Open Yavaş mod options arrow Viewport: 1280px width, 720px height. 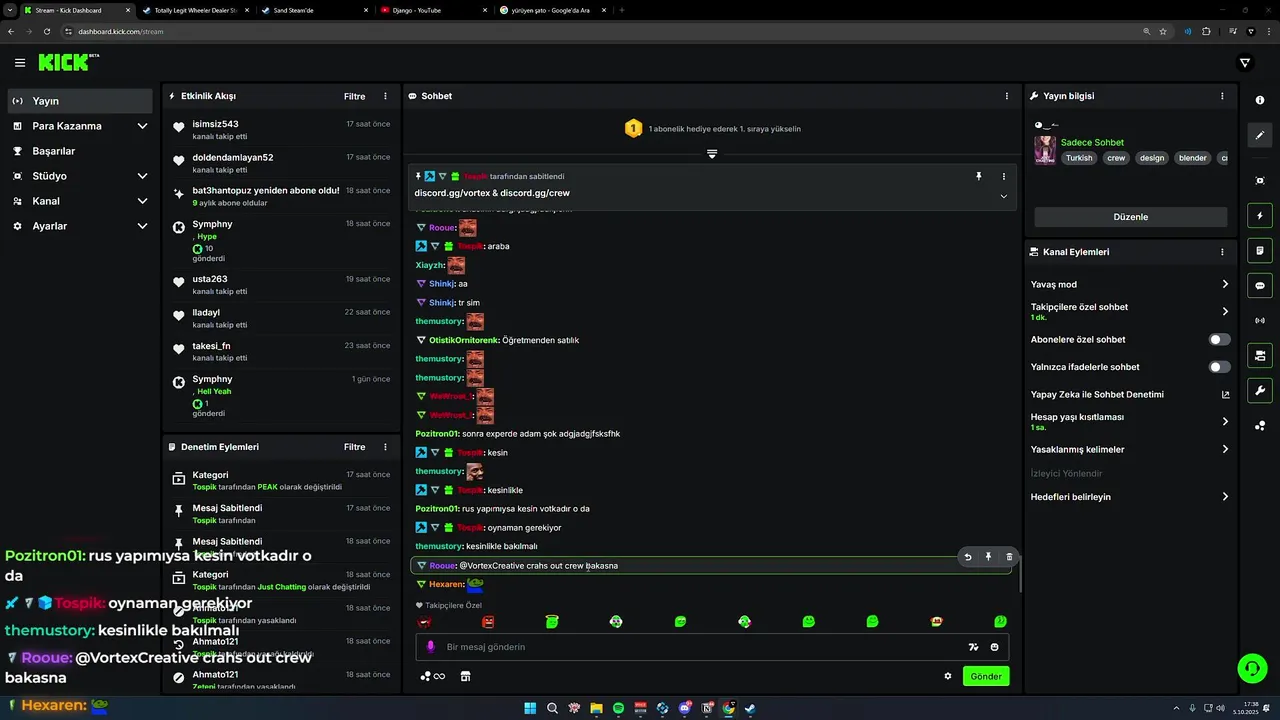click(1224, 284)
